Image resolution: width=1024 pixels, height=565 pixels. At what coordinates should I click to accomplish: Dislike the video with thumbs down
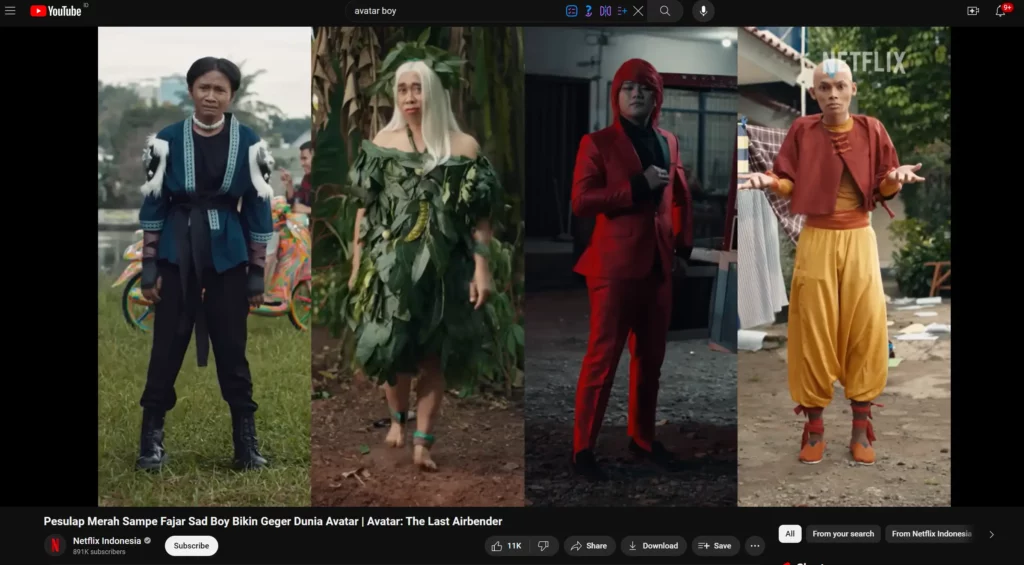[x=543, y=546]
